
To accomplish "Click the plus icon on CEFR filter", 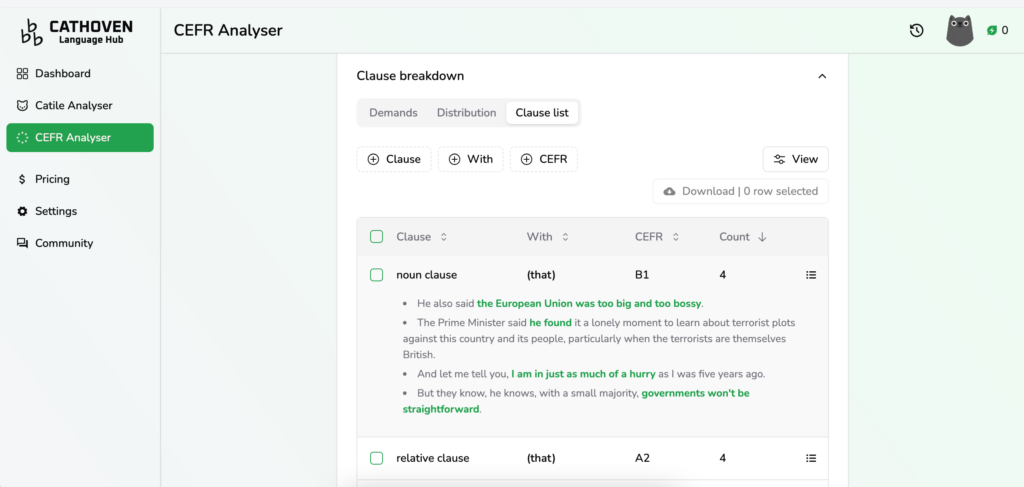I will [x=527, y=159].
